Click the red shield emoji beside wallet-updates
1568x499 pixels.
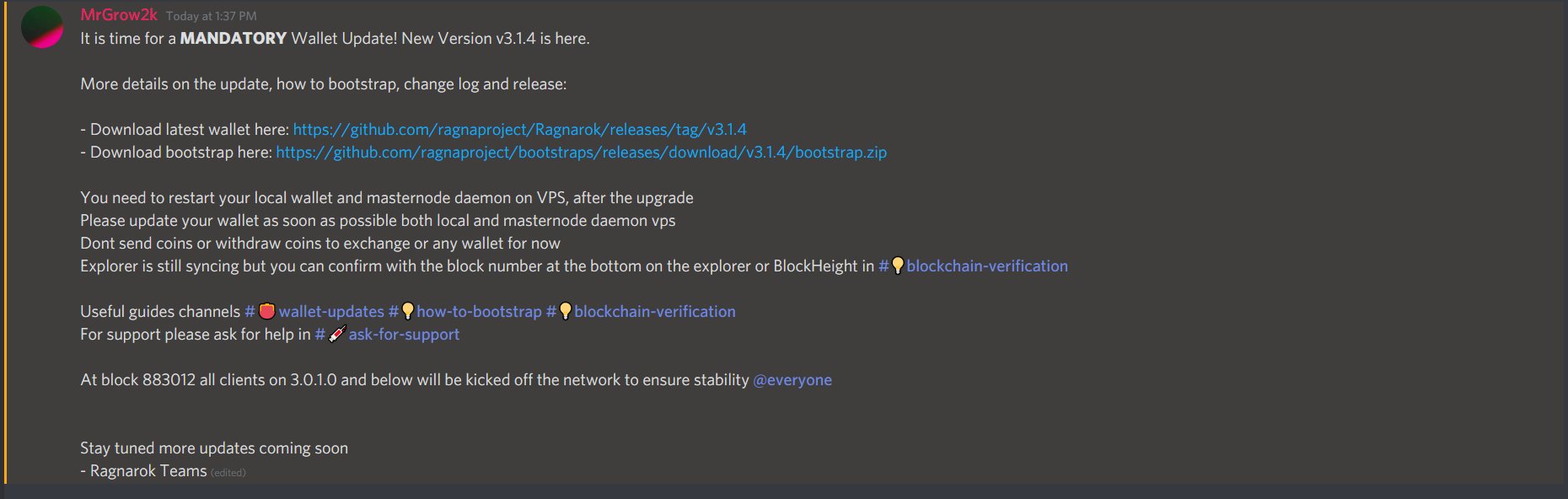point(266,311)
